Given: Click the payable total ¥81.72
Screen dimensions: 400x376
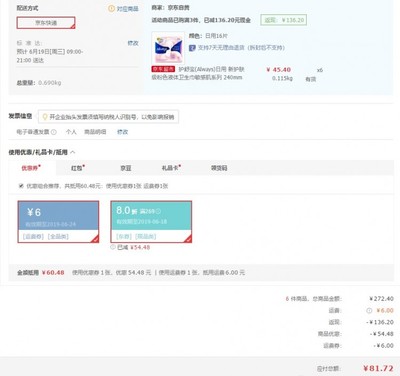Looking at the screenshot, I should (378, 368).
